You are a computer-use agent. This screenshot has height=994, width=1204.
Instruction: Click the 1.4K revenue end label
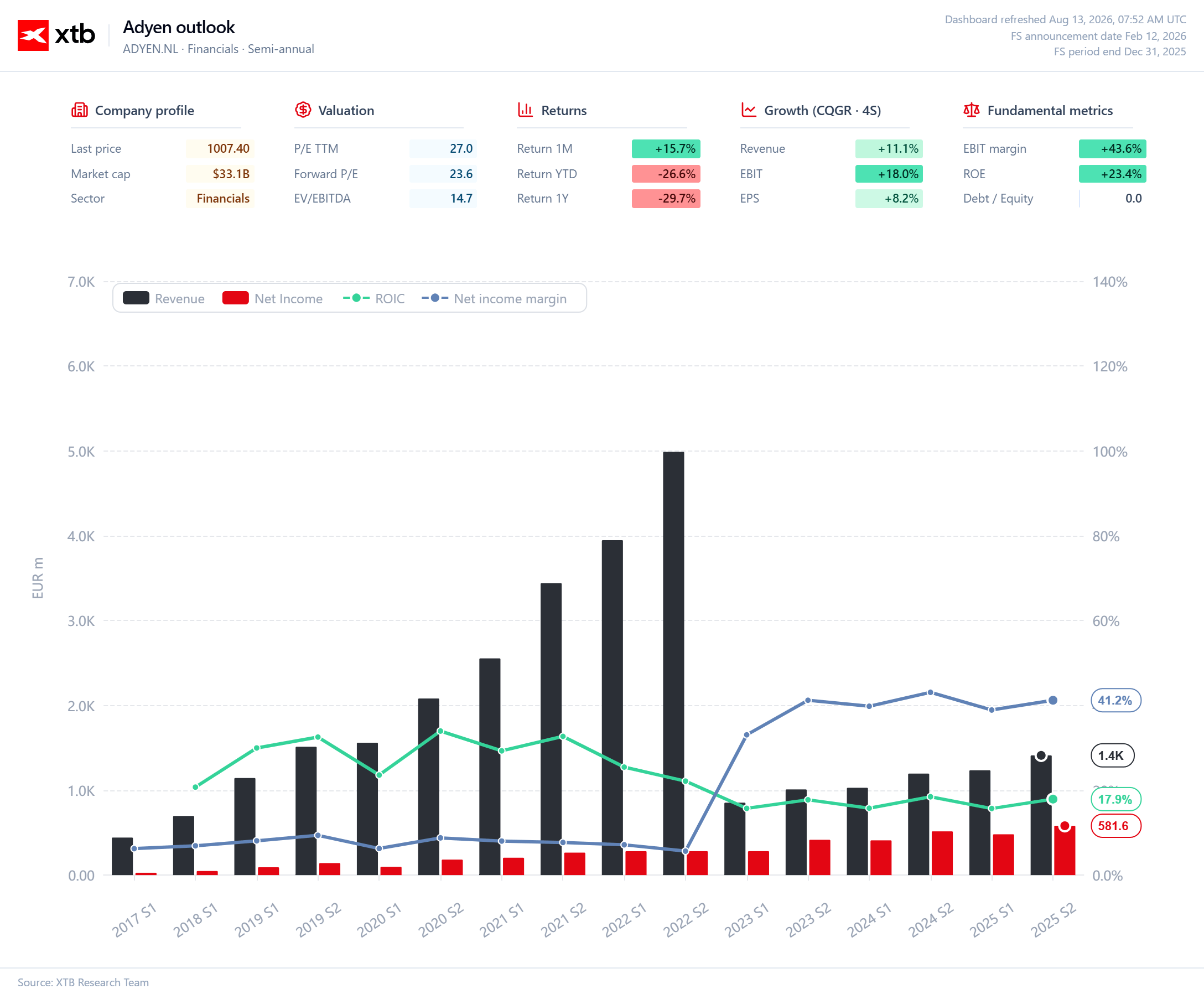(x=1112, y=756)
